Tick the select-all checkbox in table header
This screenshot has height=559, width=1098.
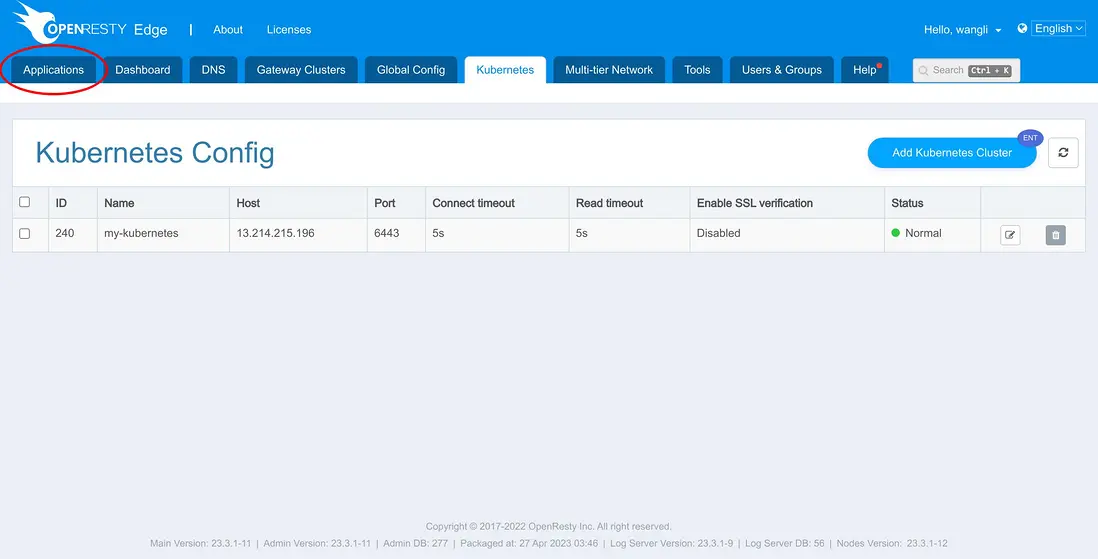[25, 202]
